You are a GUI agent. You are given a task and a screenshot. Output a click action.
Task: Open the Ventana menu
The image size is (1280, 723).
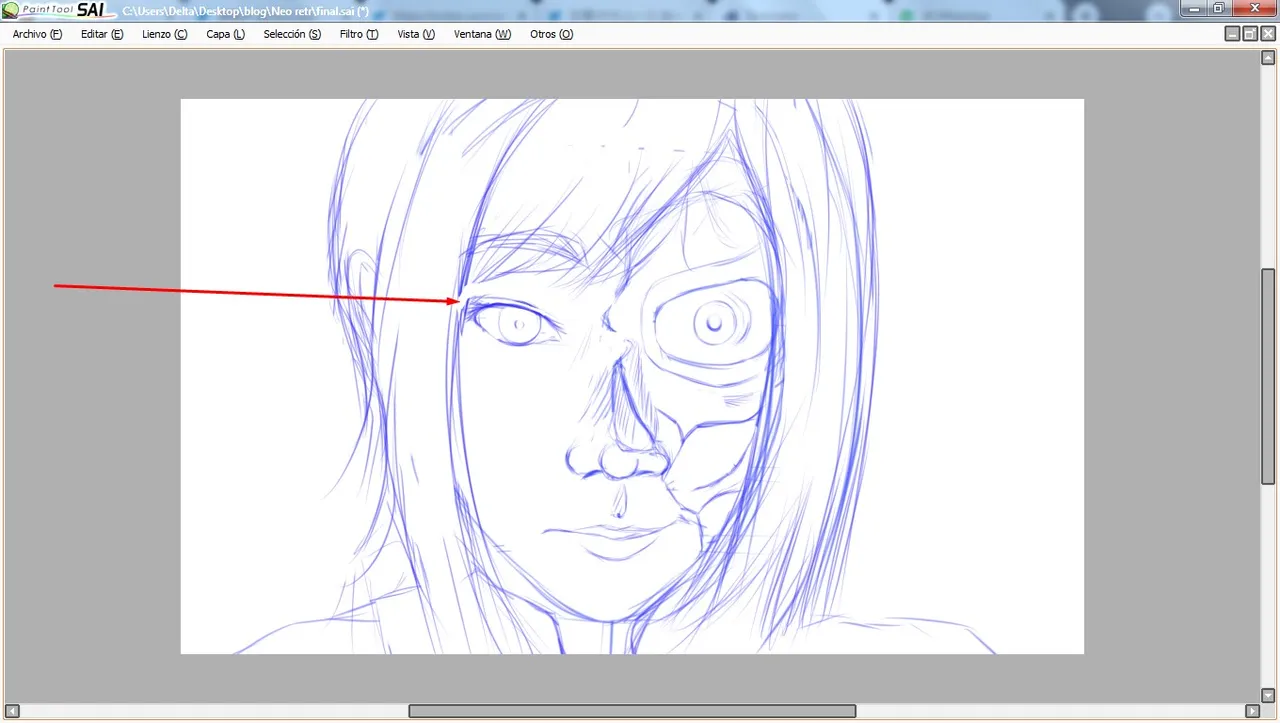pyautogui.click(x=482, y=34)
